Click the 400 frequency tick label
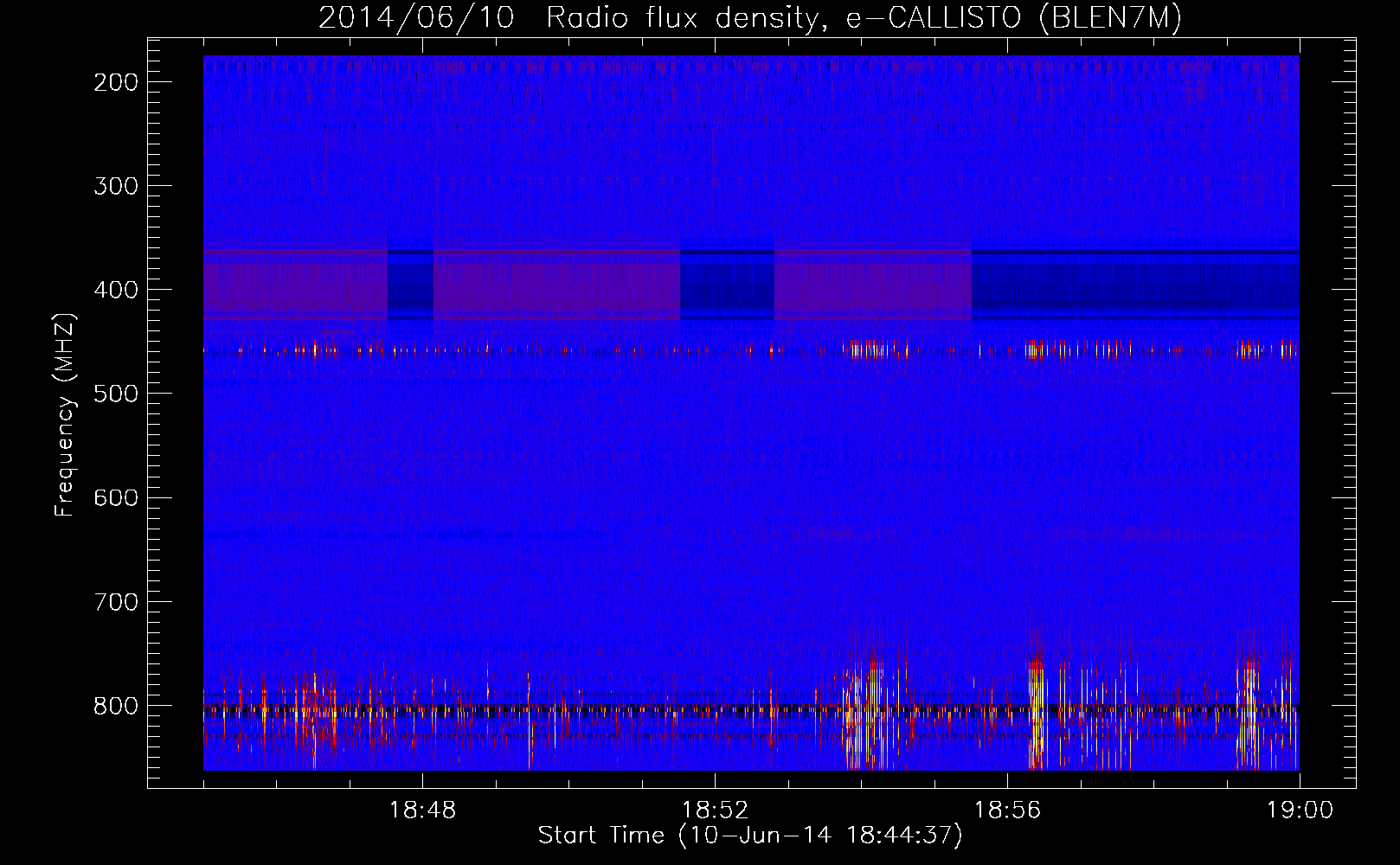The image size is (1400, 865). pos(115,290)
